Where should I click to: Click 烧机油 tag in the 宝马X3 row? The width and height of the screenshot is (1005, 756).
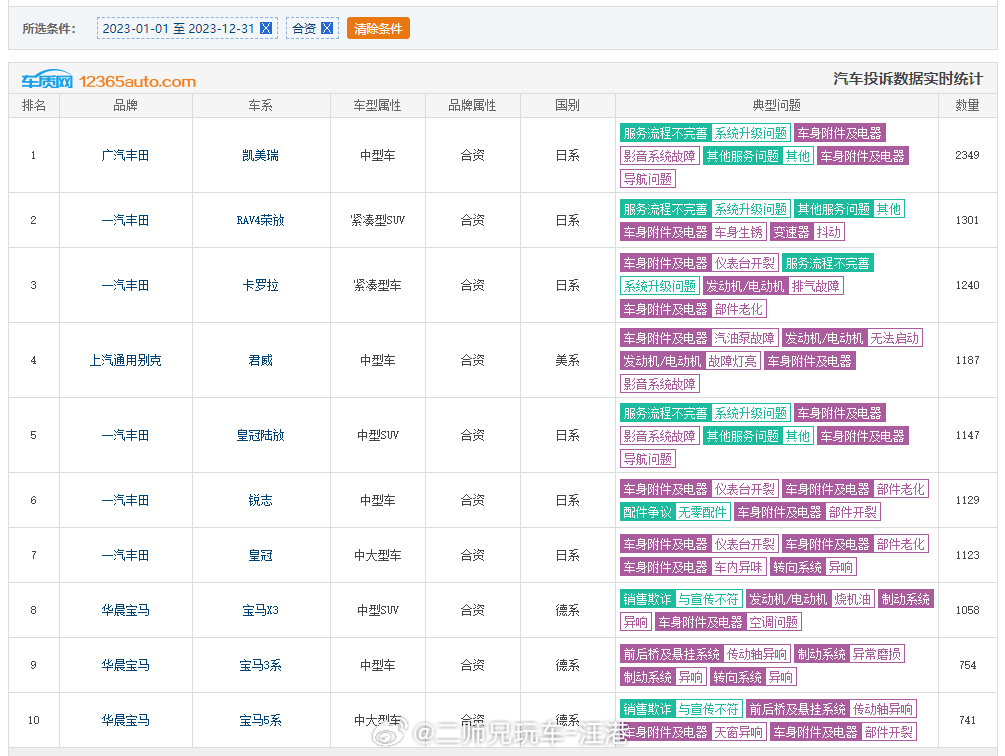coord(852,599)
